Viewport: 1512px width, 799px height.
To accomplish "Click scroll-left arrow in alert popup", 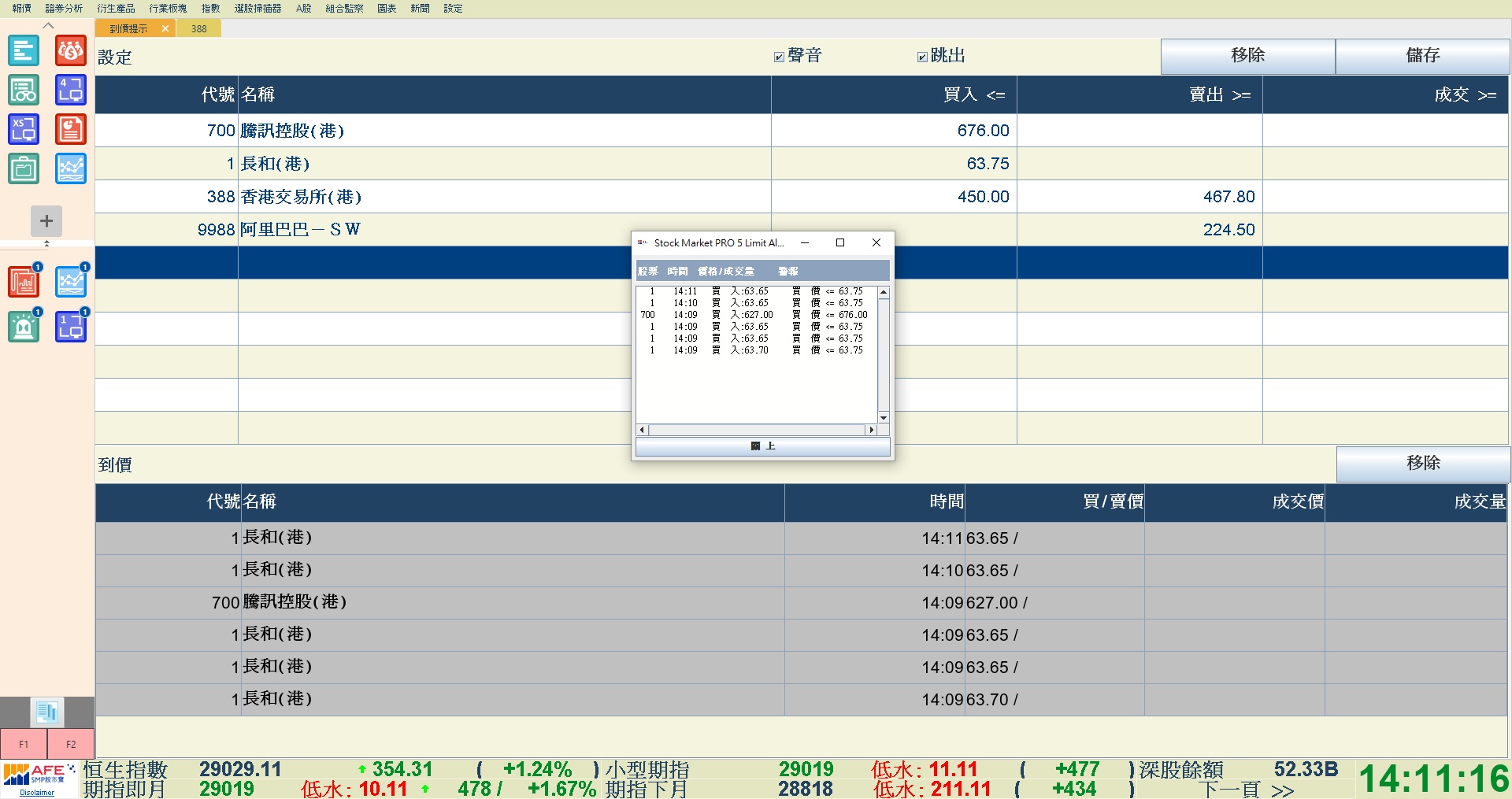I will point(643,430).
